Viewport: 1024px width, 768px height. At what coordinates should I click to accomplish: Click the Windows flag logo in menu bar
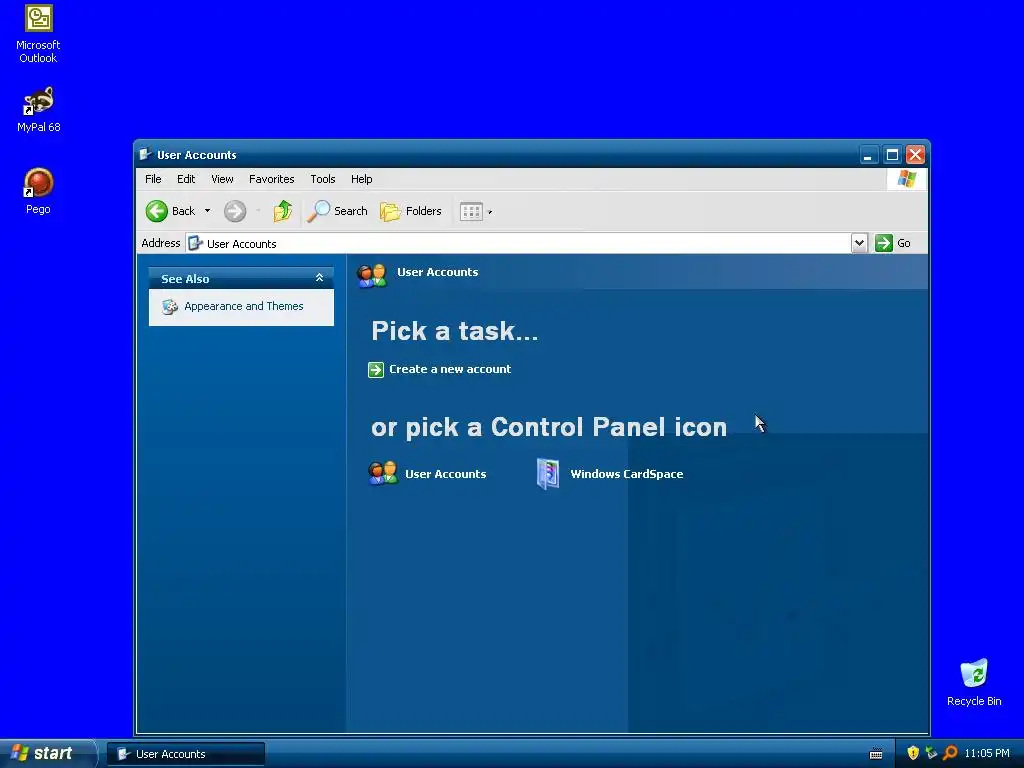click(906, 179)
